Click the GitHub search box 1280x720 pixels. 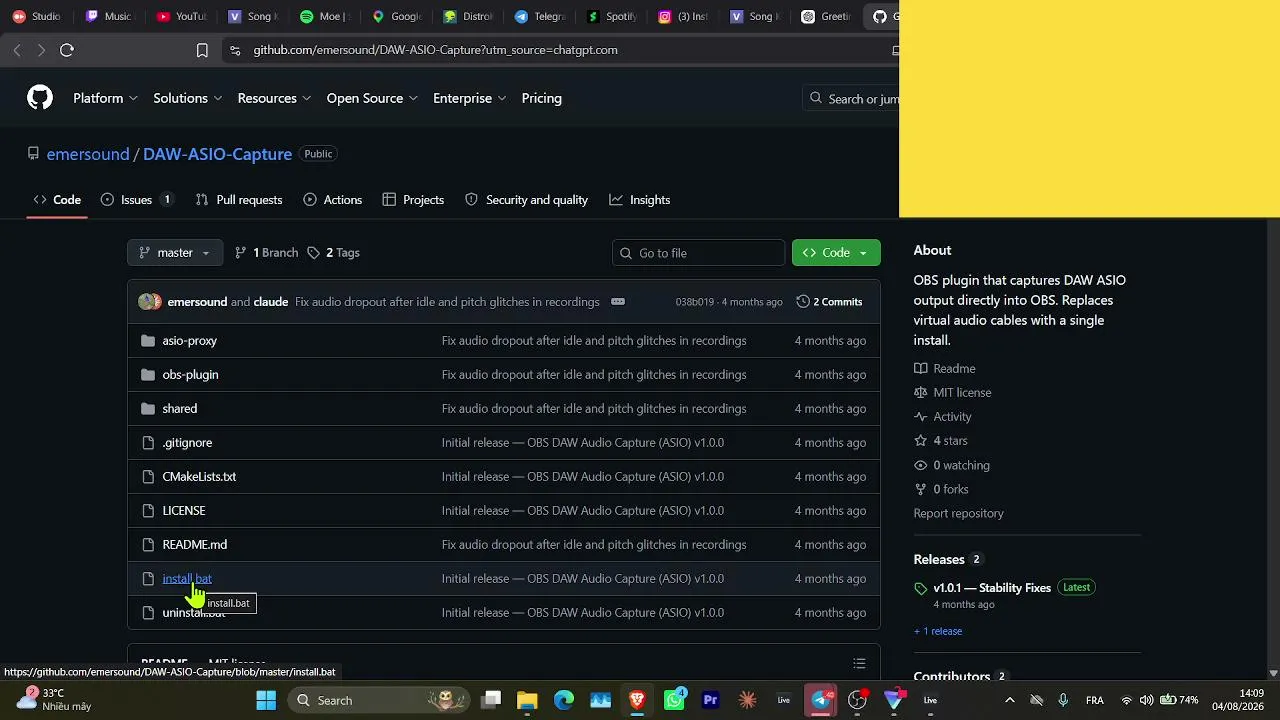tap(851, 98)
